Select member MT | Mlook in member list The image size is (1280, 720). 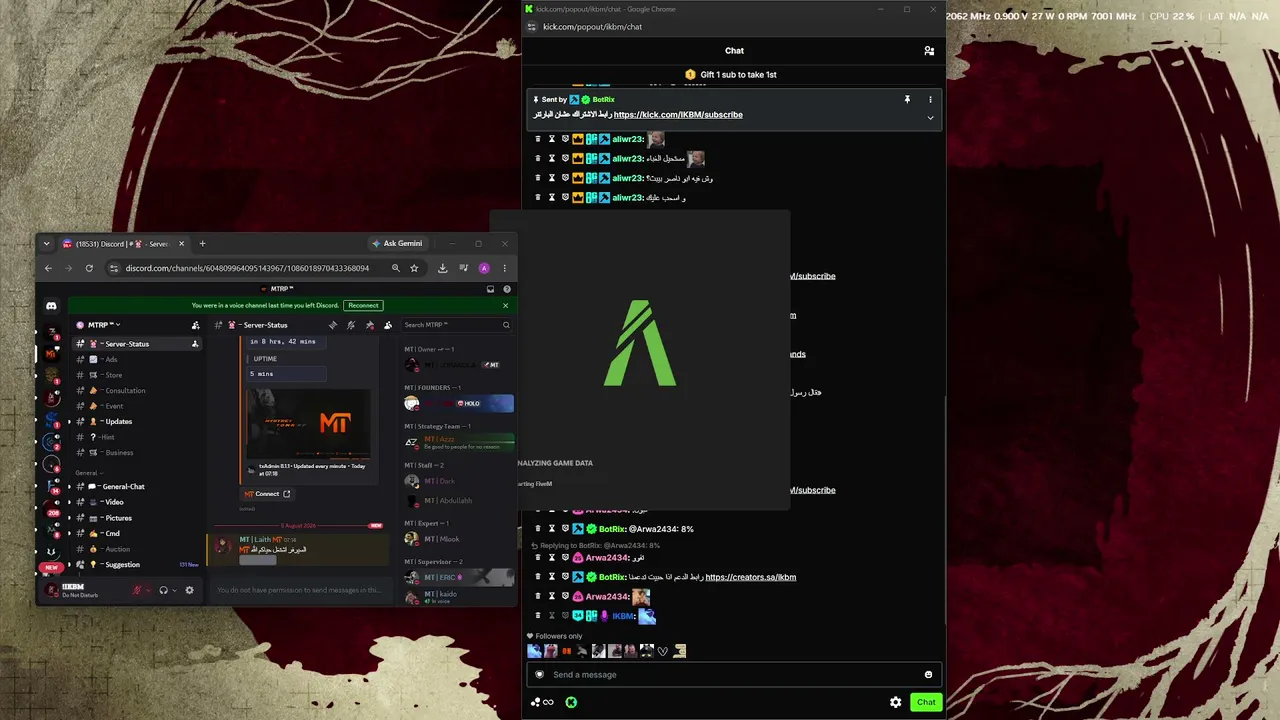coord(458,539)
